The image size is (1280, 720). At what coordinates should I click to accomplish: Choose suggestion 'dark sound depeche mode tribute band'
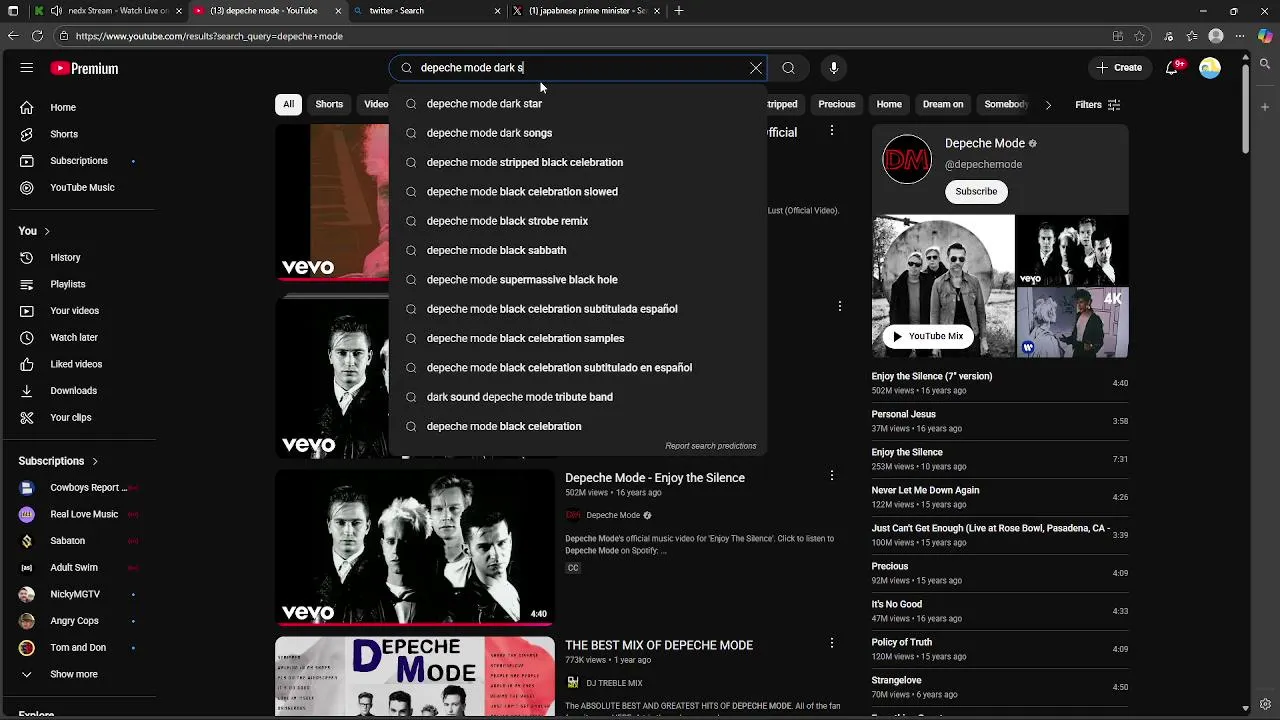tap(578, 397)
